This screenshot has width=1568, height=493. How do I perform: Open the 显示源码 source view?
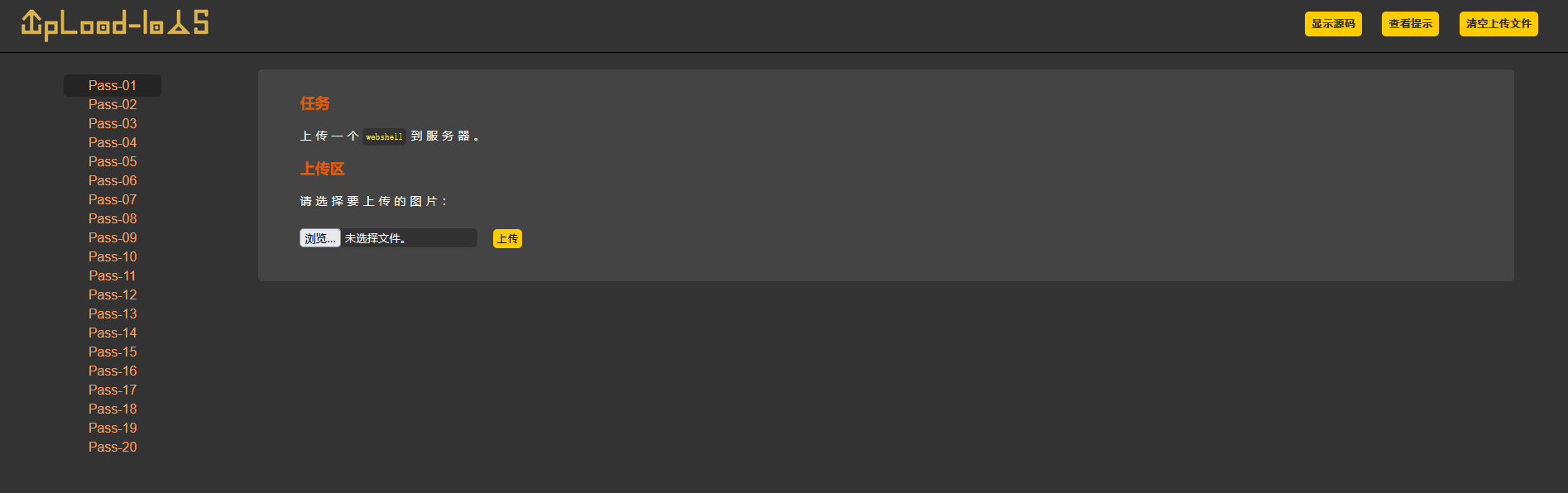click(1333, 24)
